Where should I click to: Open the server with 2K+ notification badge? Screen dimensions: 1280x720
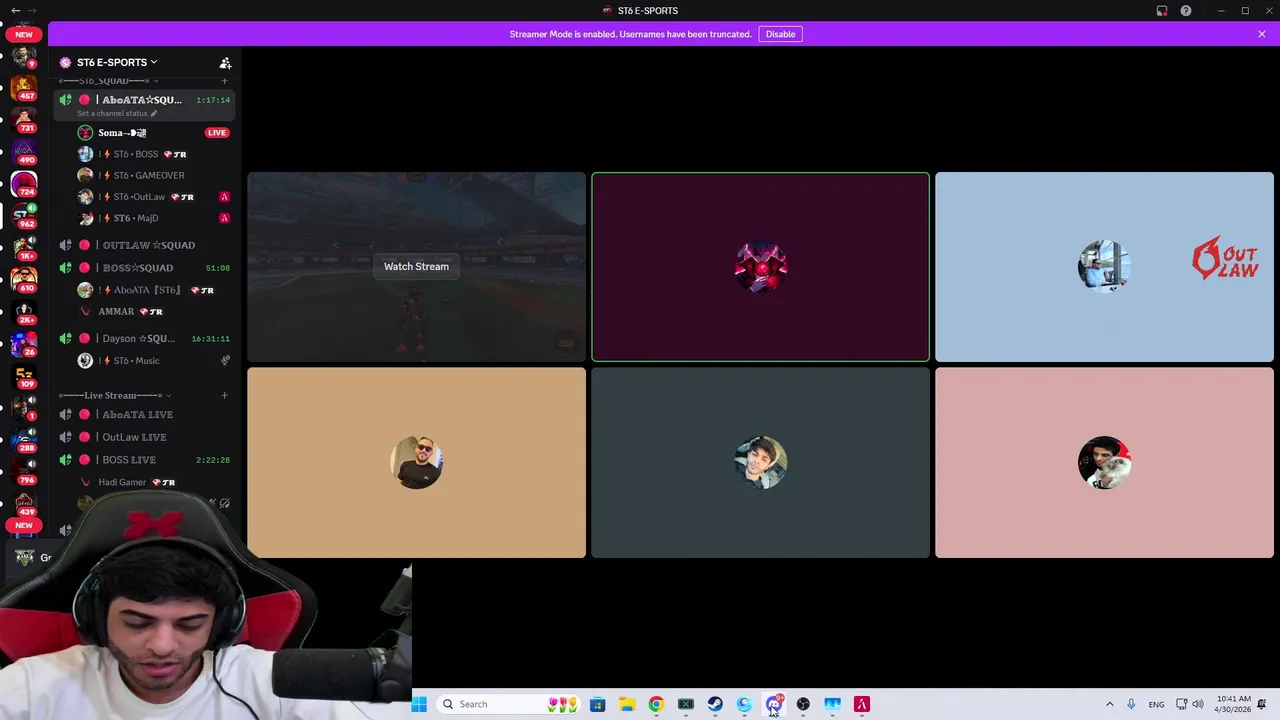[x=24, y=311]
